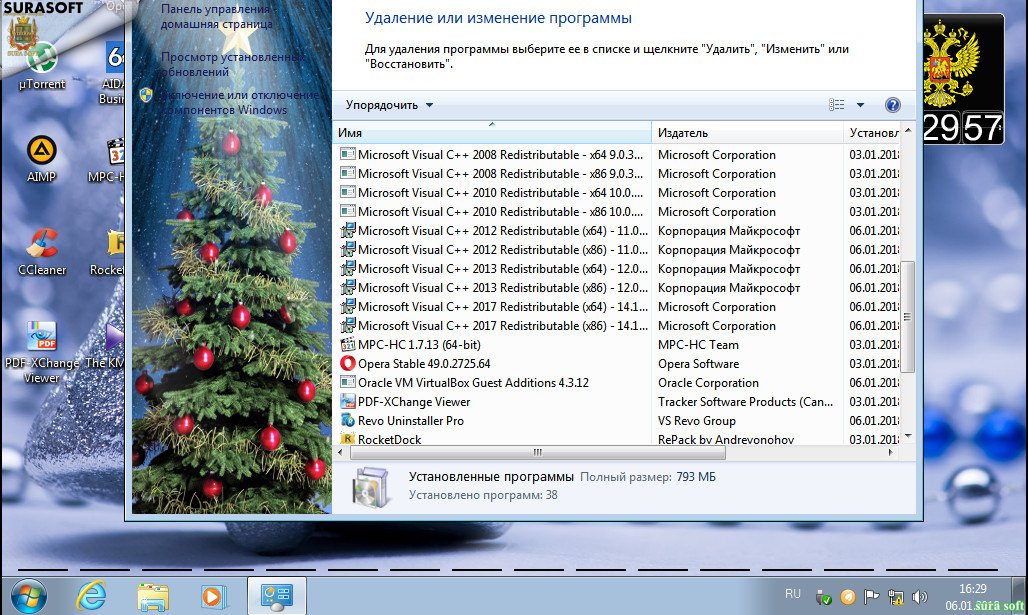Open PDF-XChange Viewer desktop icon
The height and width of the screenshot is (615, 1028).
(x=41, y=351)
